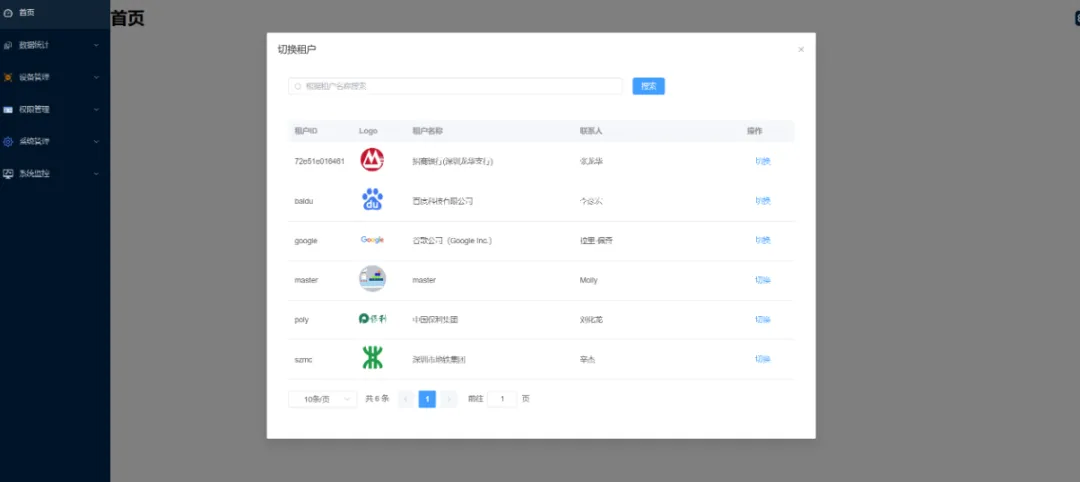
Task: Click the 设备管理 device icon in sidebar
Action: pyautogui.click(x=8, y=77)
